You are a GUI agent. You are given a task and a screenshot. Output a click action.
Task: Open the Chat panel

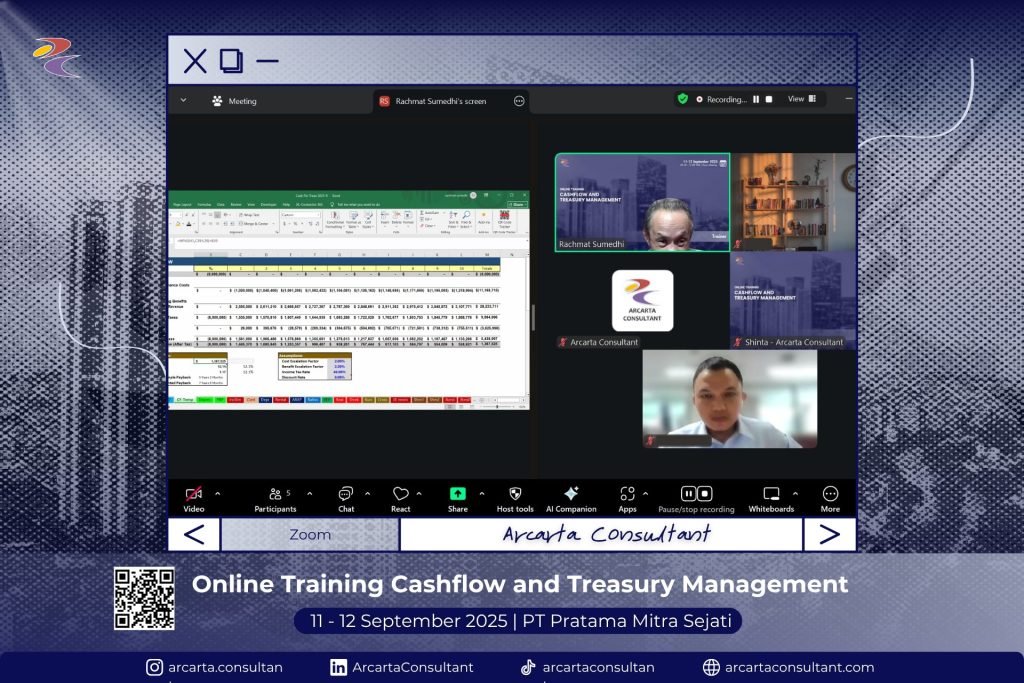(x=345, y=494)
